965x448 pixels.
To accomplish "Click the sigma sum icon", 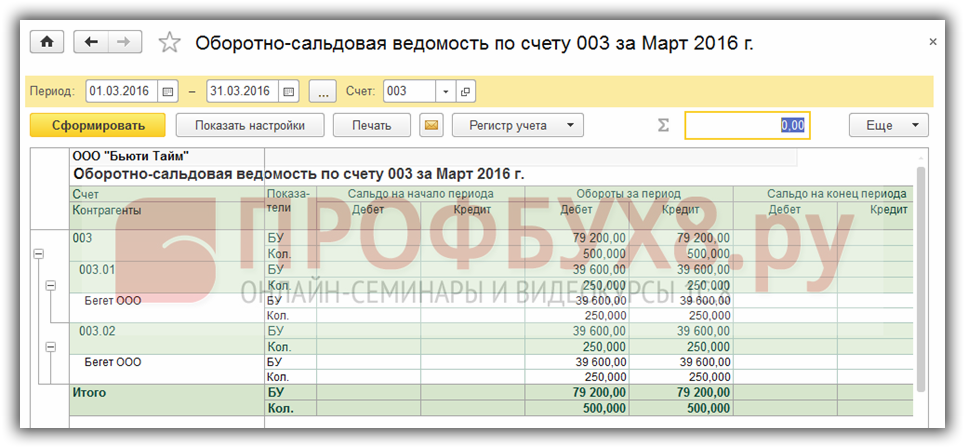I will pyautogui.click(x=662, y=126).
